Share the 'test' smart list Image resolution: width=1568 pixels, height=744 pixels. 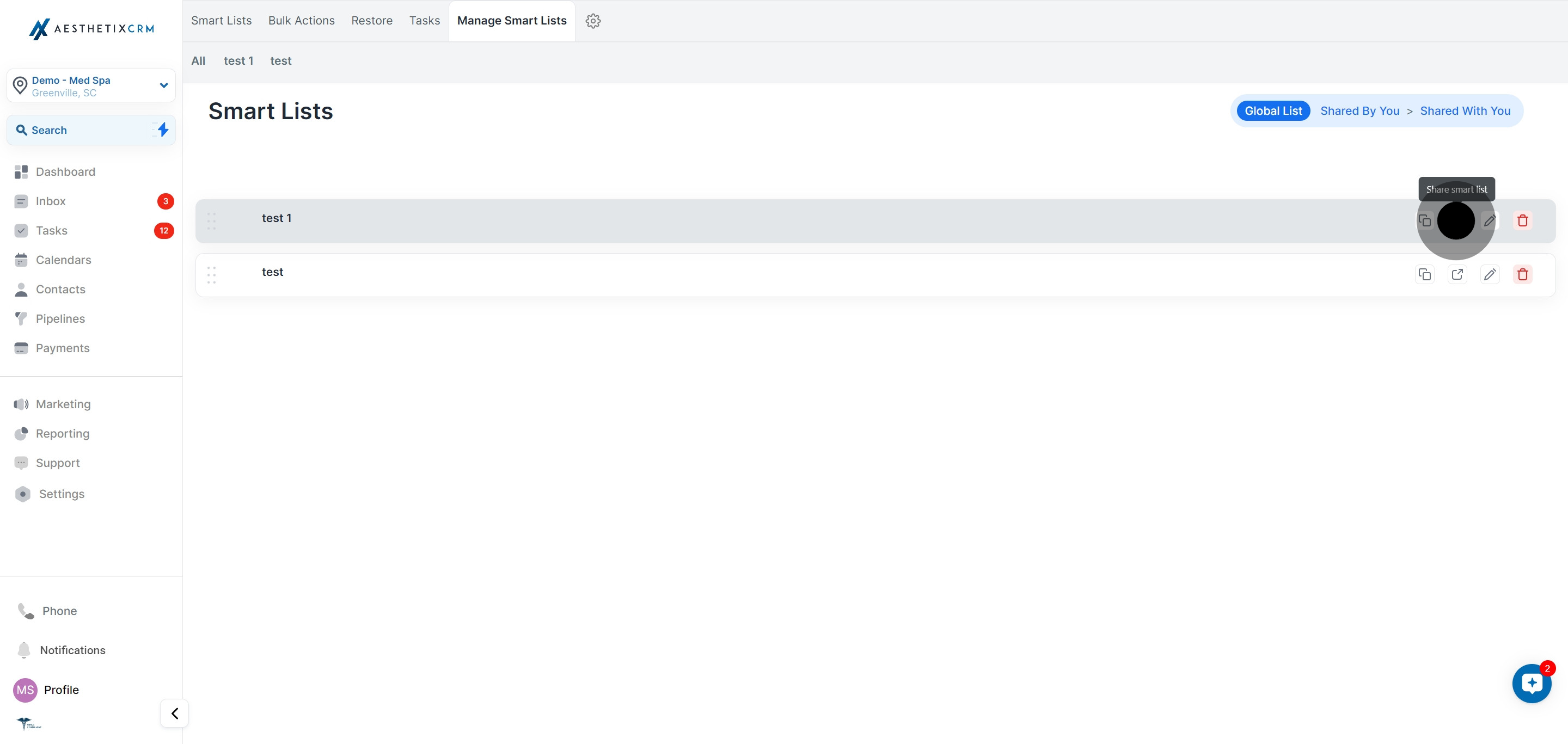(1457, 274)
